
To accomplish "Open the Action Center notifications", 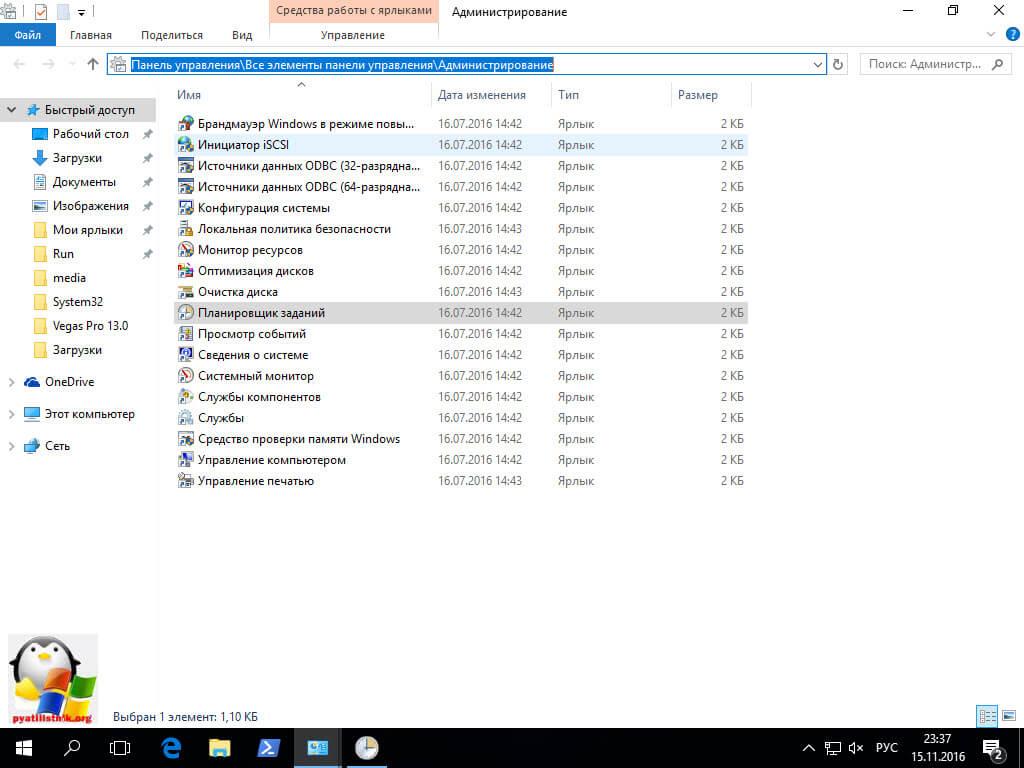I will click(x=993, y=748).
